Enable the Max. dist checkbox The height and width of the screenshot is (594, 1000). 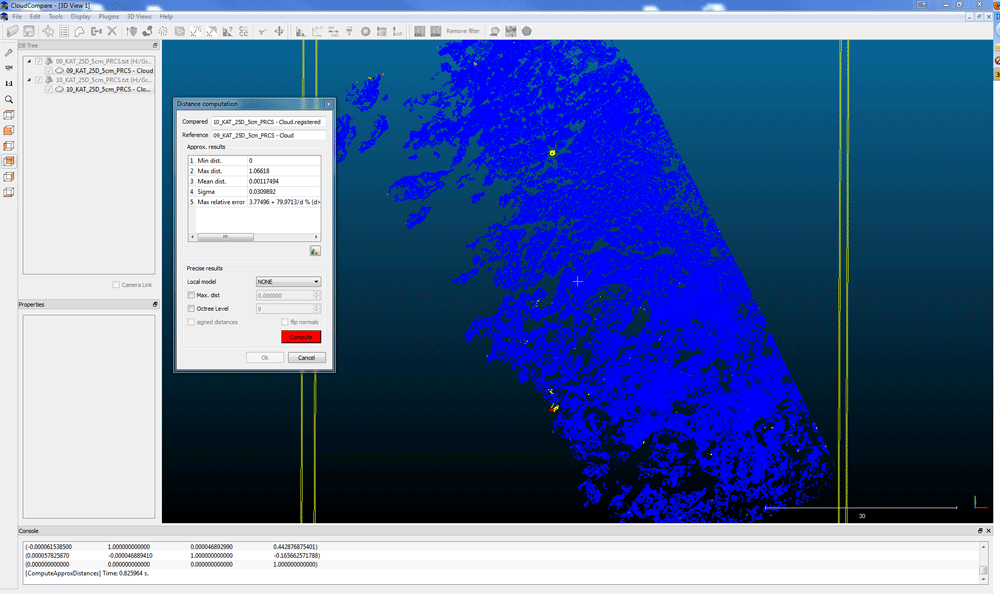pyautogui.click(x=190, y=295)
